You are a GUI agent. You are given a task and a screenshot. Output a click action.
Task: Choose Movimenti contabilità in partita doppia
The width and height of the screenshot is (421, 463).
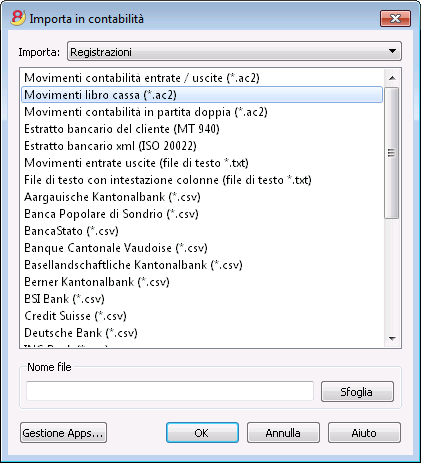[x=146, y=112]
